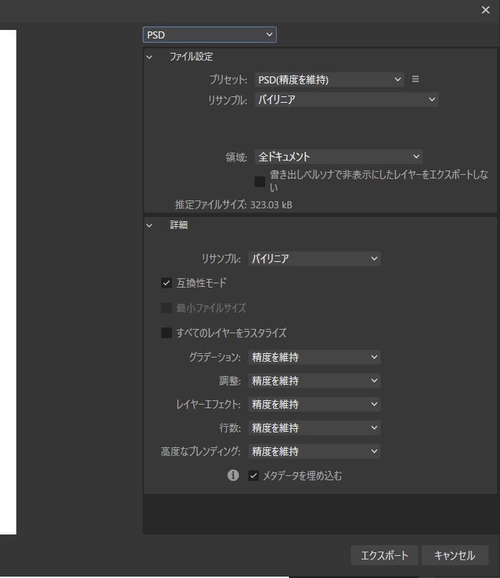The width and height of the screenshot is (500, 578).
Task: Click the 詳細 section heading
Action: tap(178, 225)
